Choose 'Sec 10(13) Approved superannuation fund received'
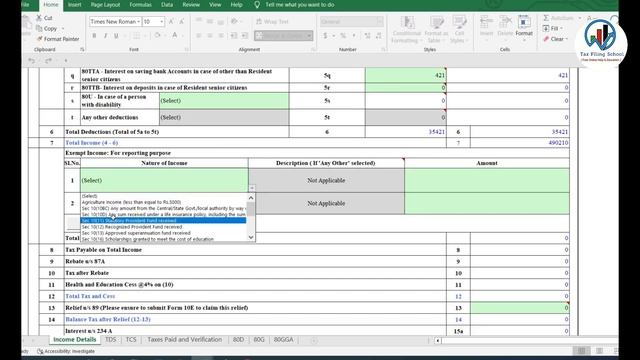The image size is (640, 360). [x=163, y=233]
